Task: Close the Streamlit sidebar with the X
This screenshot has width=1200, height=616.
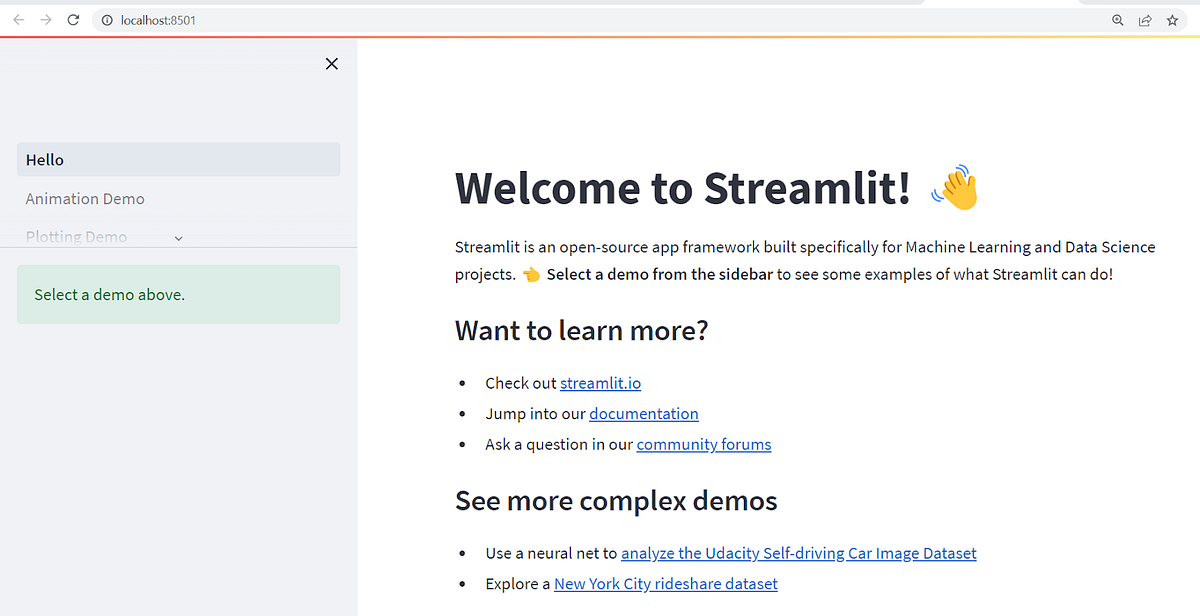Action: tap(332, 63)
